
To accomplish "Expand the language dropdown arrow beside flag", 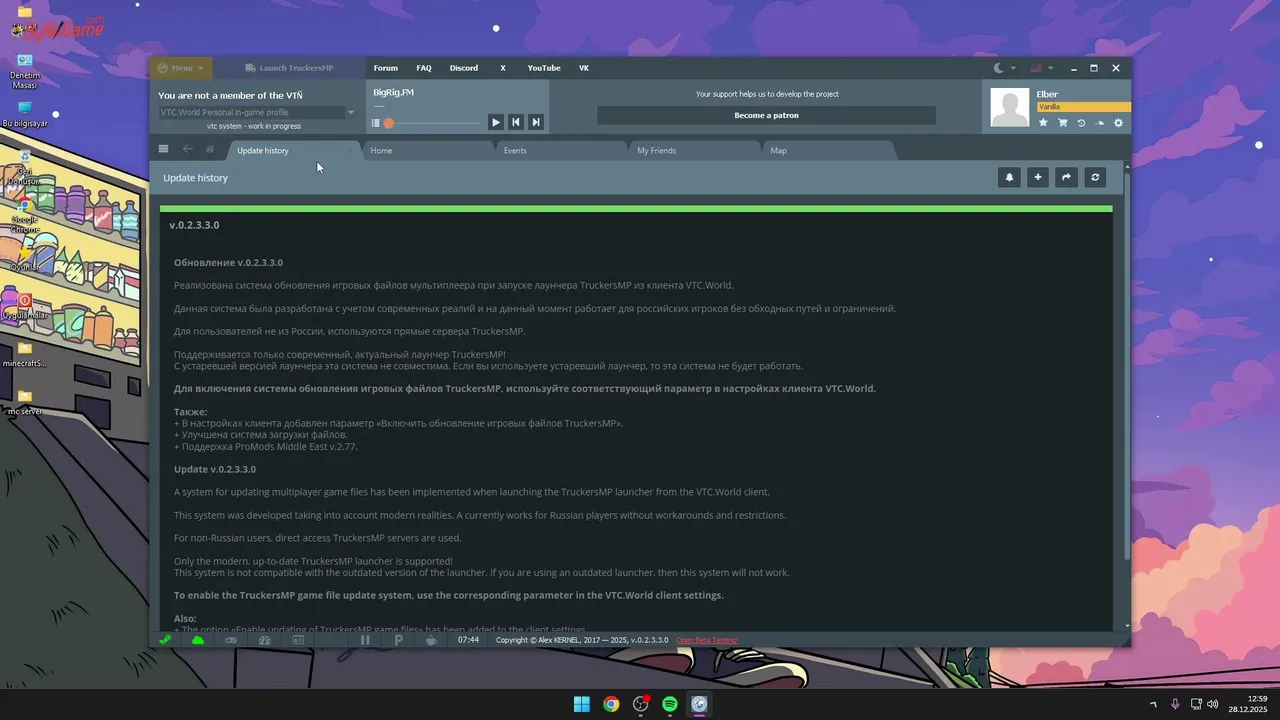I will [x=1050, y=69].
